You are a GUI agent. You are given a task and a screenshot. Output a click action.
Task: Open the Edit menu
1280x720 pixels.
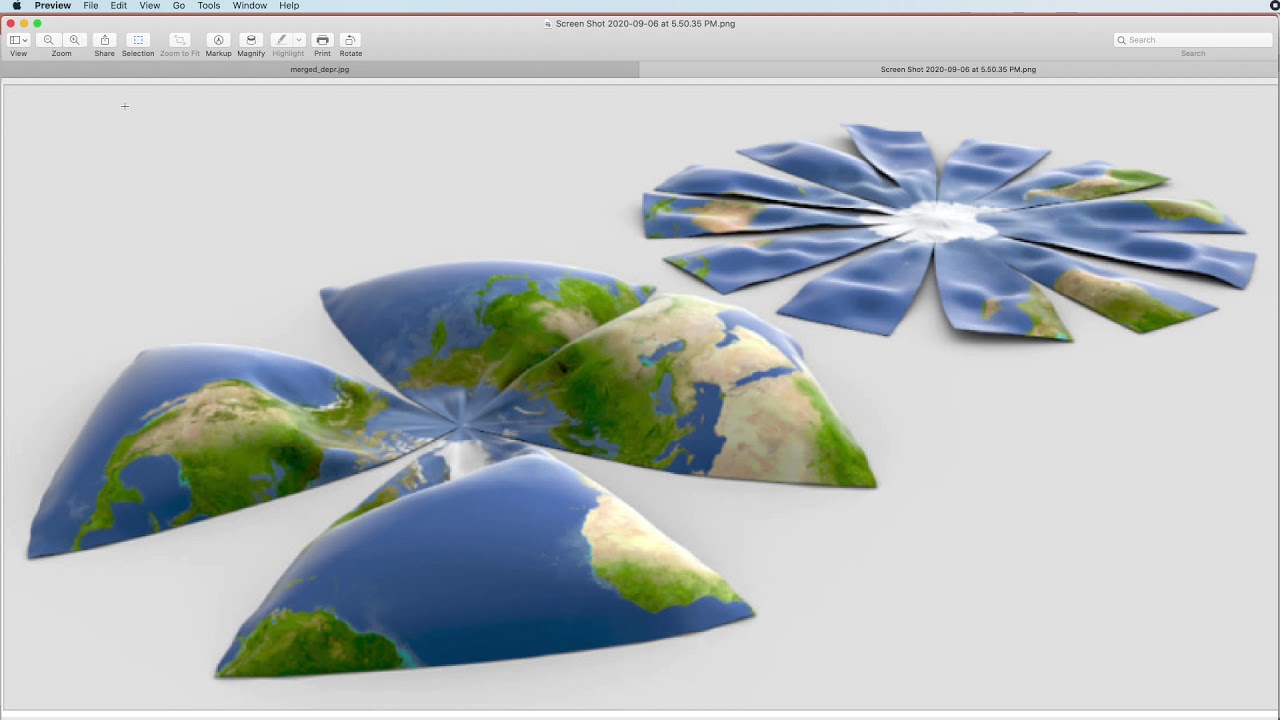point(119,6)
